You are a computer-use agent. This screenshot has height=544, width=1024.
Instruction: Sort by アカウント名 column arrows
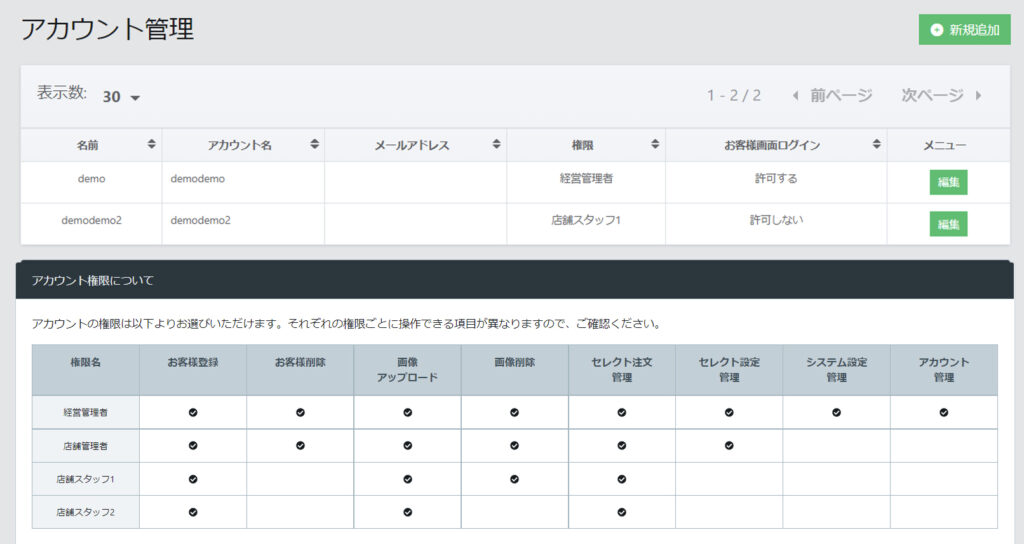[314, 145]
